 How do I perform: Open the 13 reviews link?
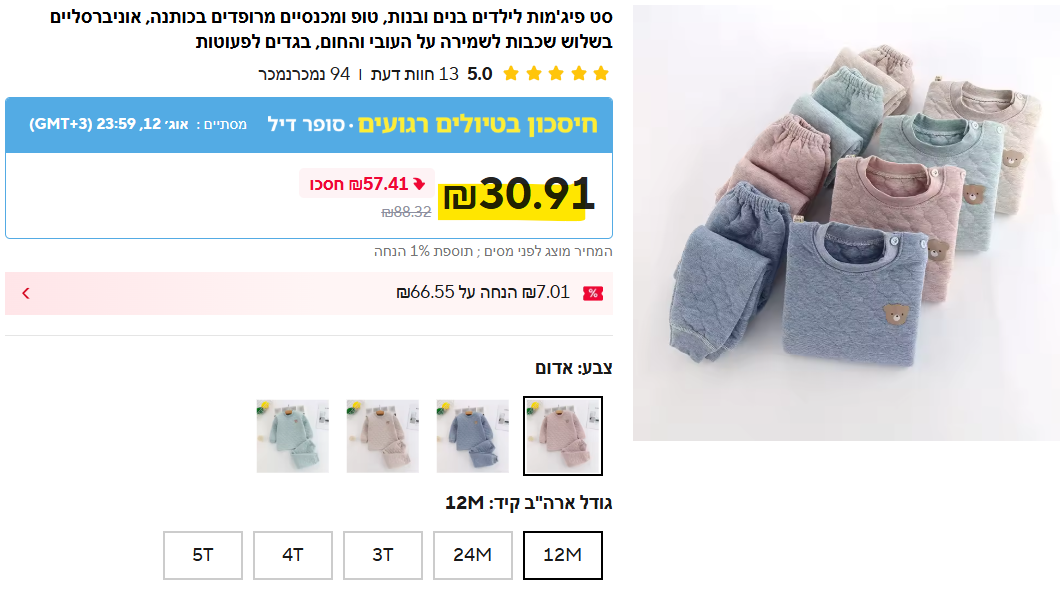click(x=414, y=74)
